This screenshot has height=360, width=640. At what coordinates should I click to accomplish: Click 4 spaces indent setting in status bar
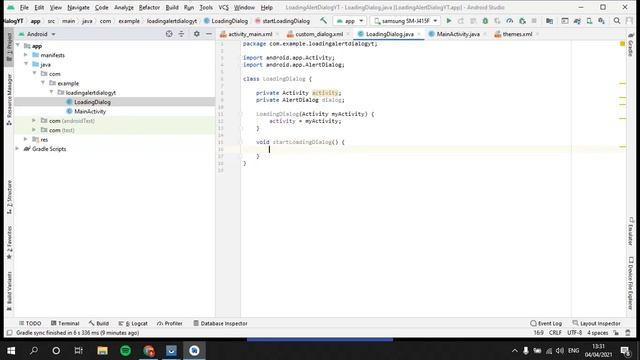click(x=598, y=333)
